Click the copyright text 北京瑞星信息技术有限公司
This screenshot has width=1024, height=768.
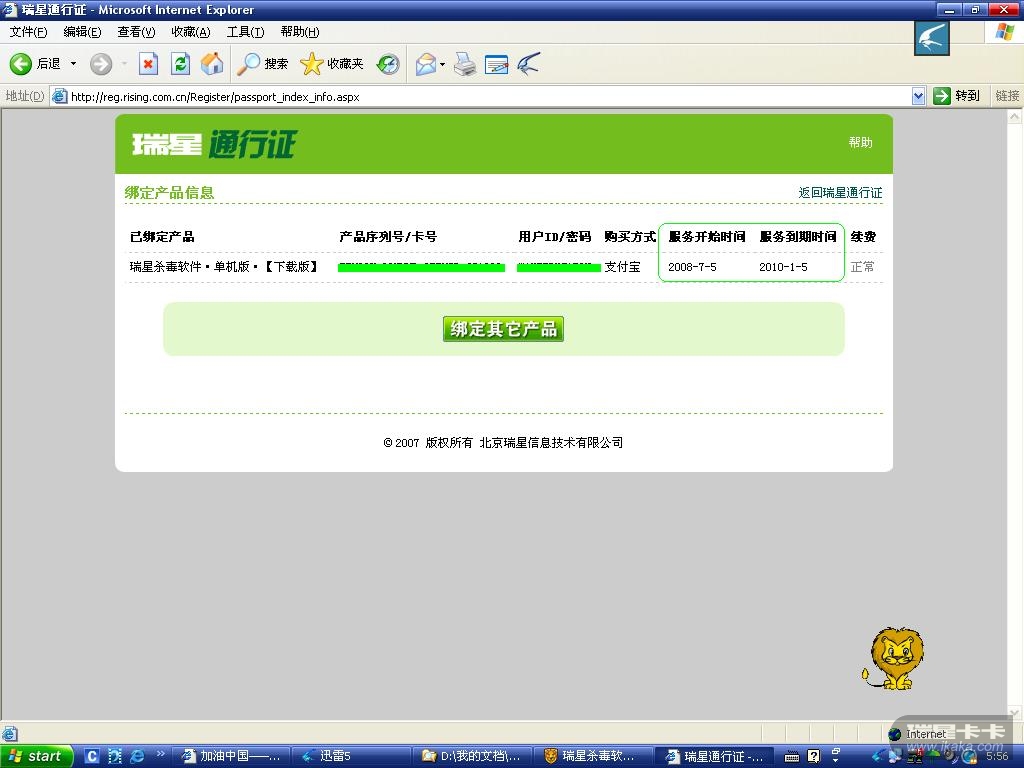pos(551,443)
